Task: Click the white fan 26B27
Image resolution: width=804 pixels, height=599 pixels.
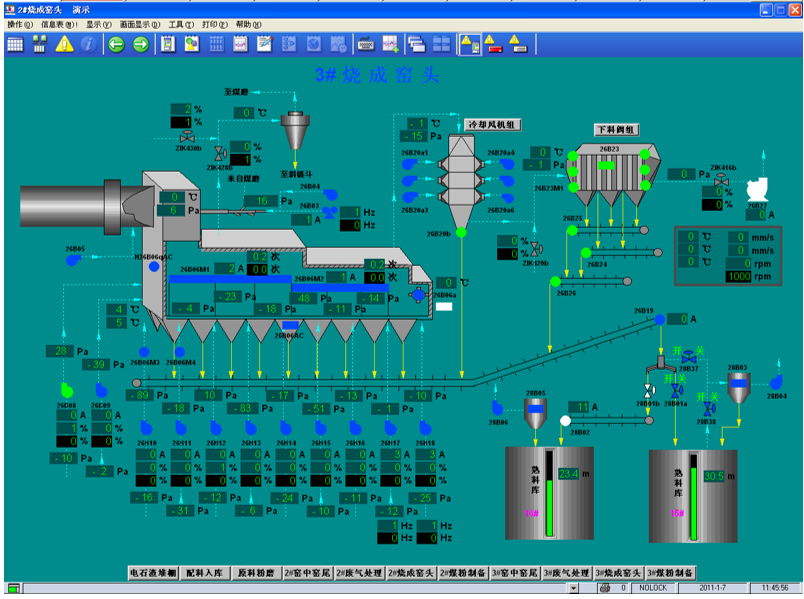Action: [x=757, y=189]
